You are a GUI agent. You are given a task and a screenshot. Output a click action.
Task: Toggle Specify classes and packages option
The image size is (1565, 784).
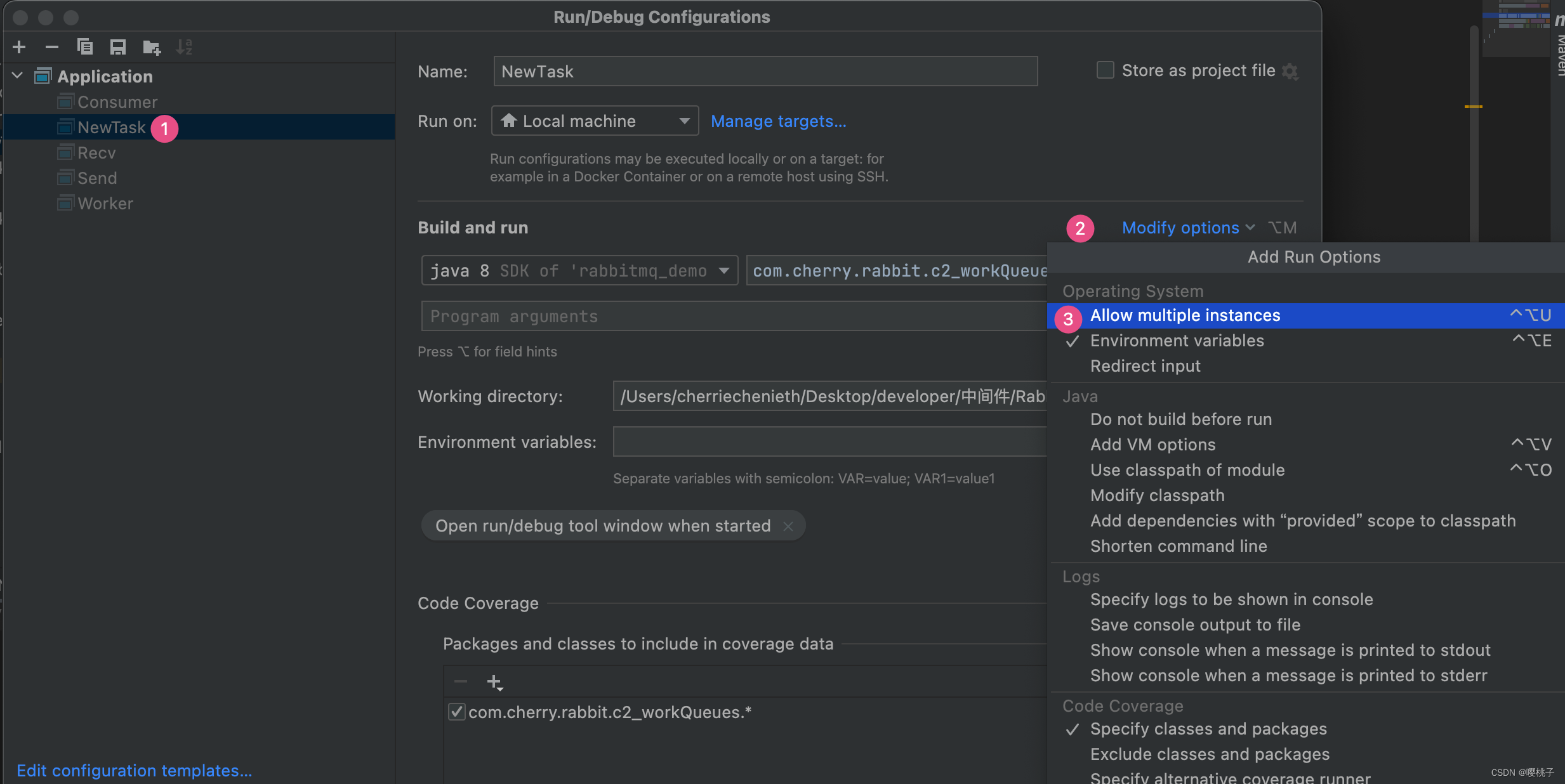coord(1305,729)
